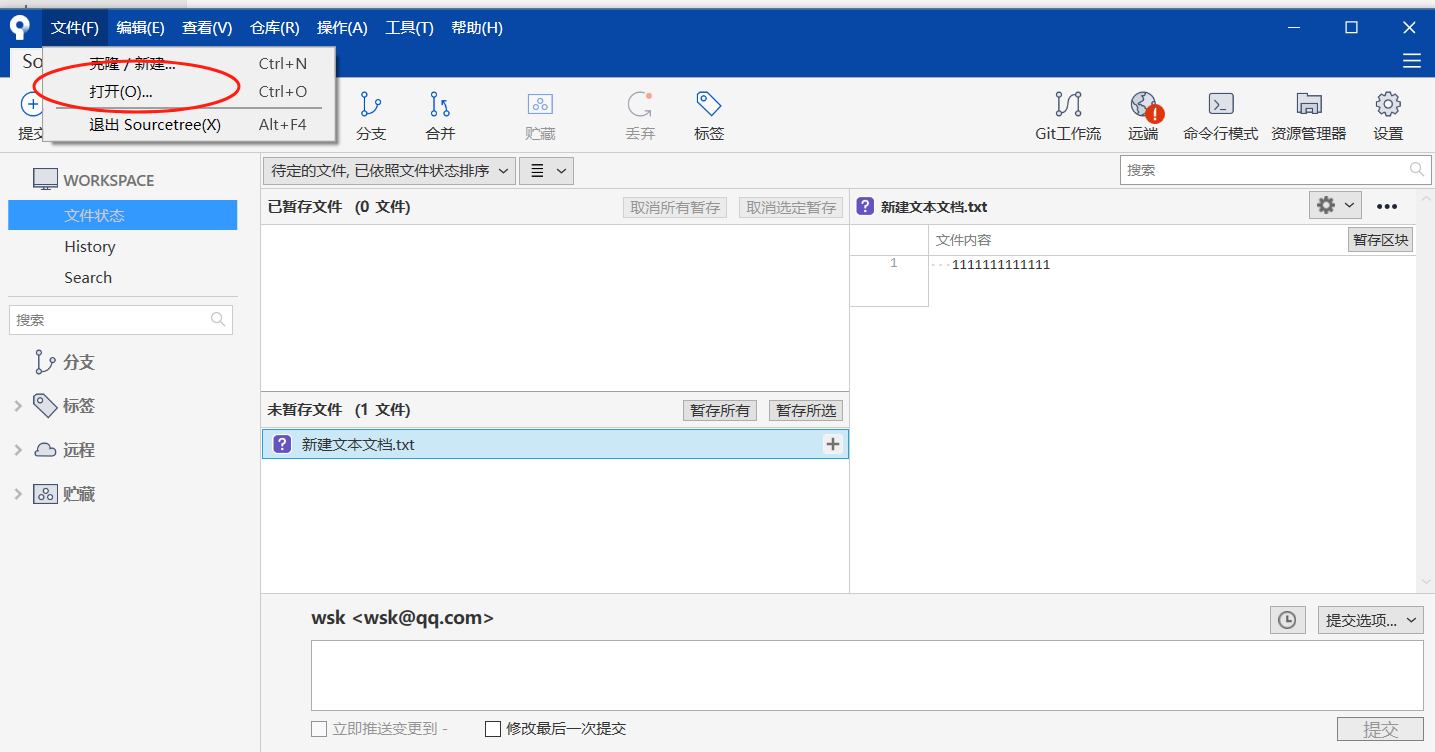Select 新建文本文档.txt in unstaged list
Screen dimensions: 1435x752
pos(555,444)
